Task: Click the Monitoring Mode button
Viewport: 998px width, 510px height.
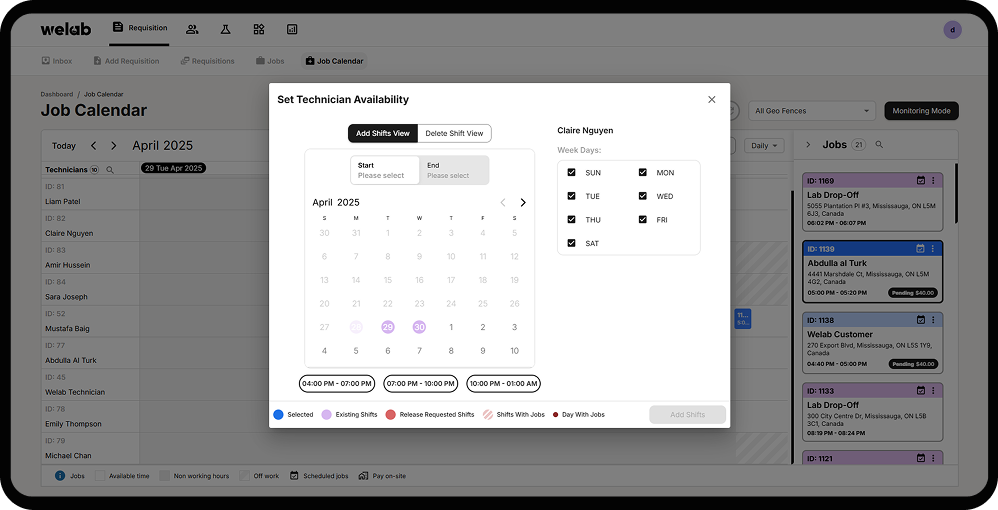Action: [x=921, y=111]
